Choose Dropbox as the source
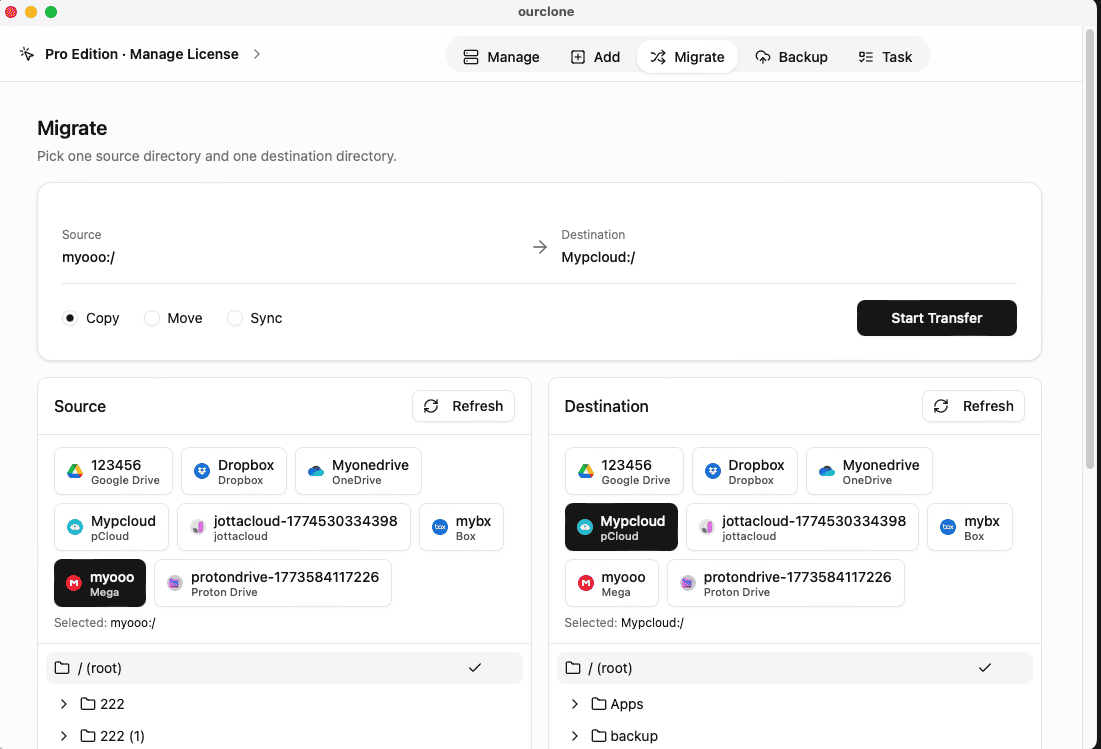1101x749 pixels. tap(233, 470)
